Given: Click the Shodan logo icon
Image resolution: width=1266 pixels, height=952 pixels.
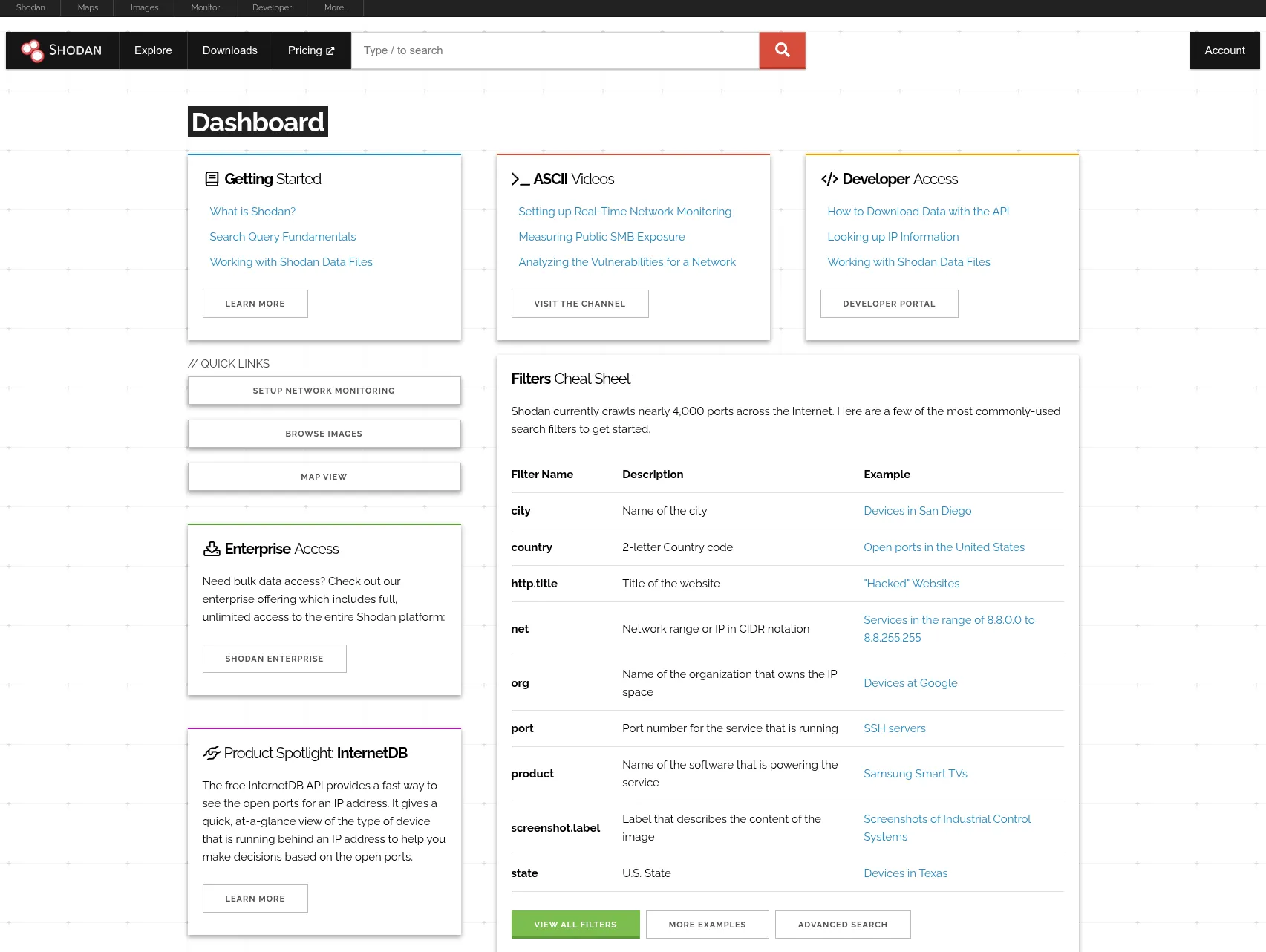Looking at the screenshot, I should tap(33, 50).
